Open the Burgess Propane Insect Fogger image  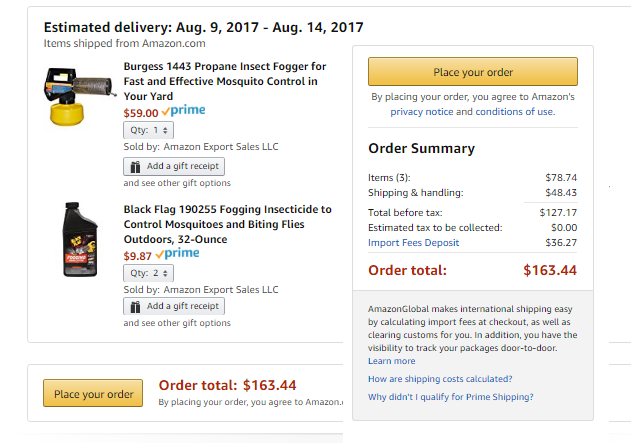[77, 95]
